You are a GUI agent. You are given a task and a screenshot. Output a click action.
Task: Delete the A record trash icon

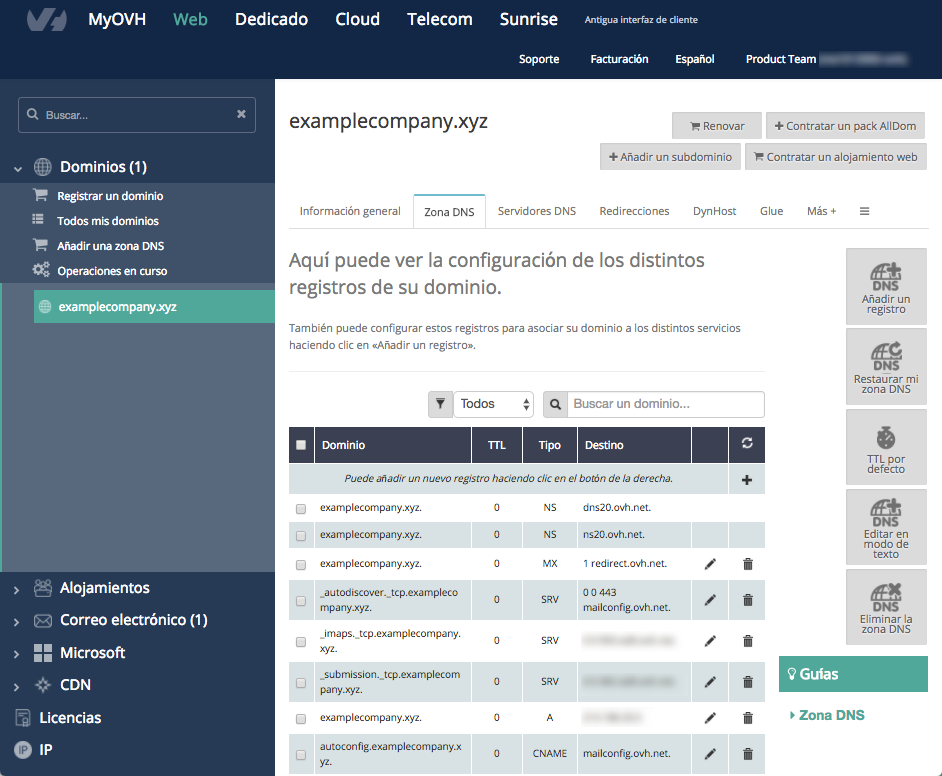pos(747,718)
